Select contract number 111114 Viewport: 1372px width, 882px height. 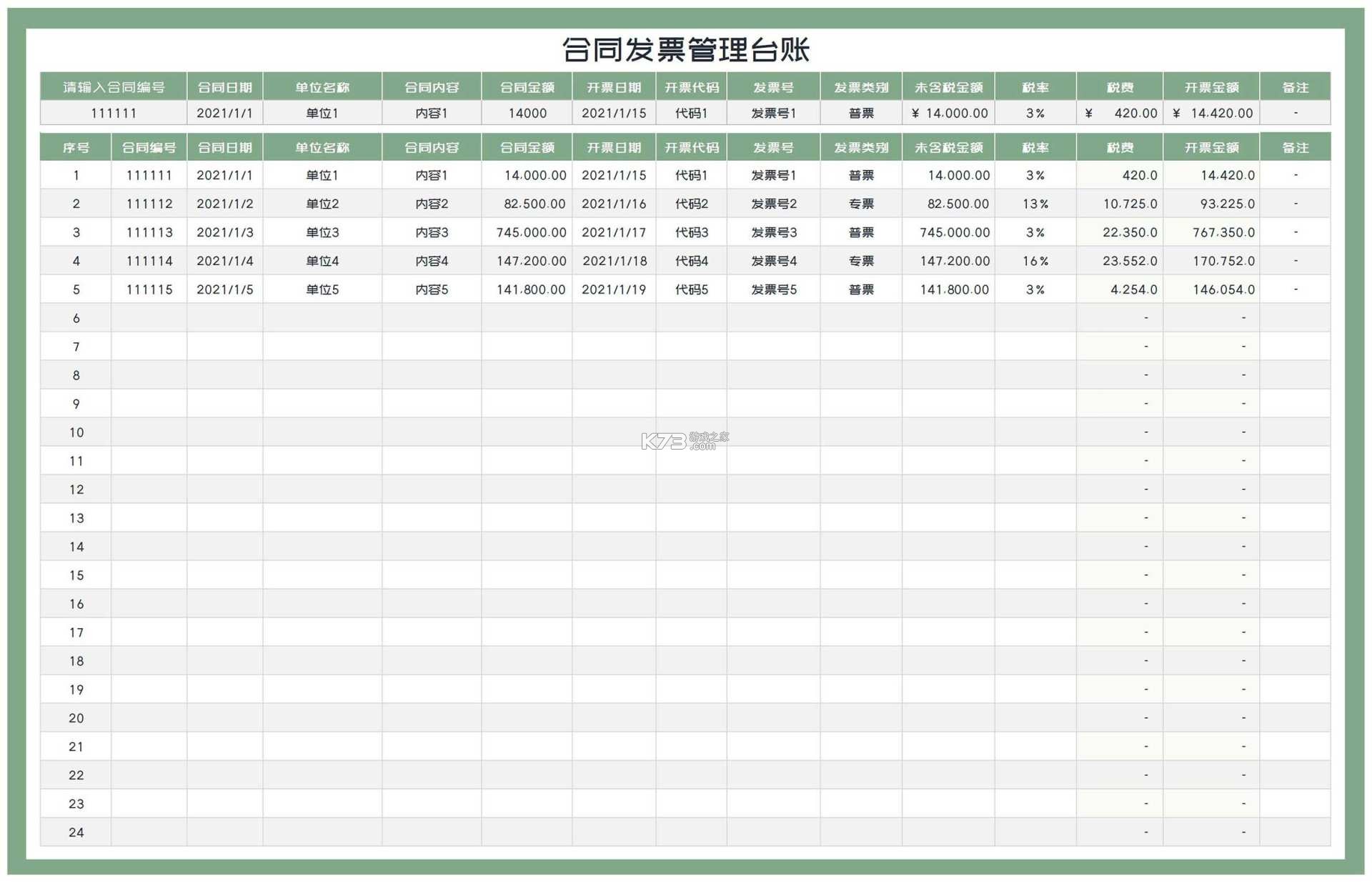(x=149, y=261)
